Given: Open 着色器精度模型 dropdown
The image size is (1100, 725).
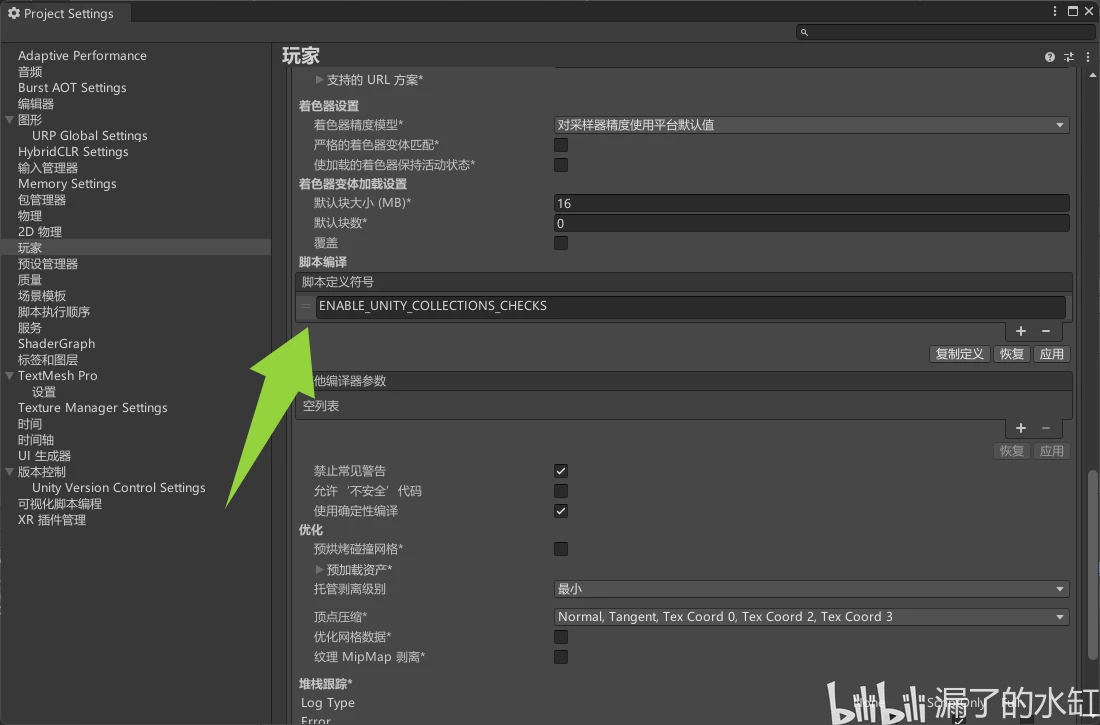Looking at the screenshot, I should pos(811,125).
